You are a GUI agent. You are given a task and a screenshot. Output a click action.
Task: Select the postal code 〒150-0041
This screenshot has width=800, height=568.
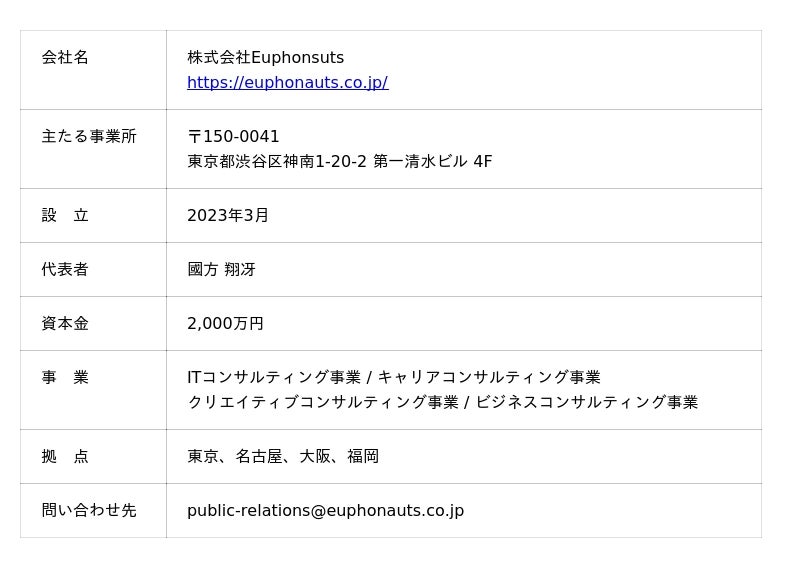pos(233,137)
